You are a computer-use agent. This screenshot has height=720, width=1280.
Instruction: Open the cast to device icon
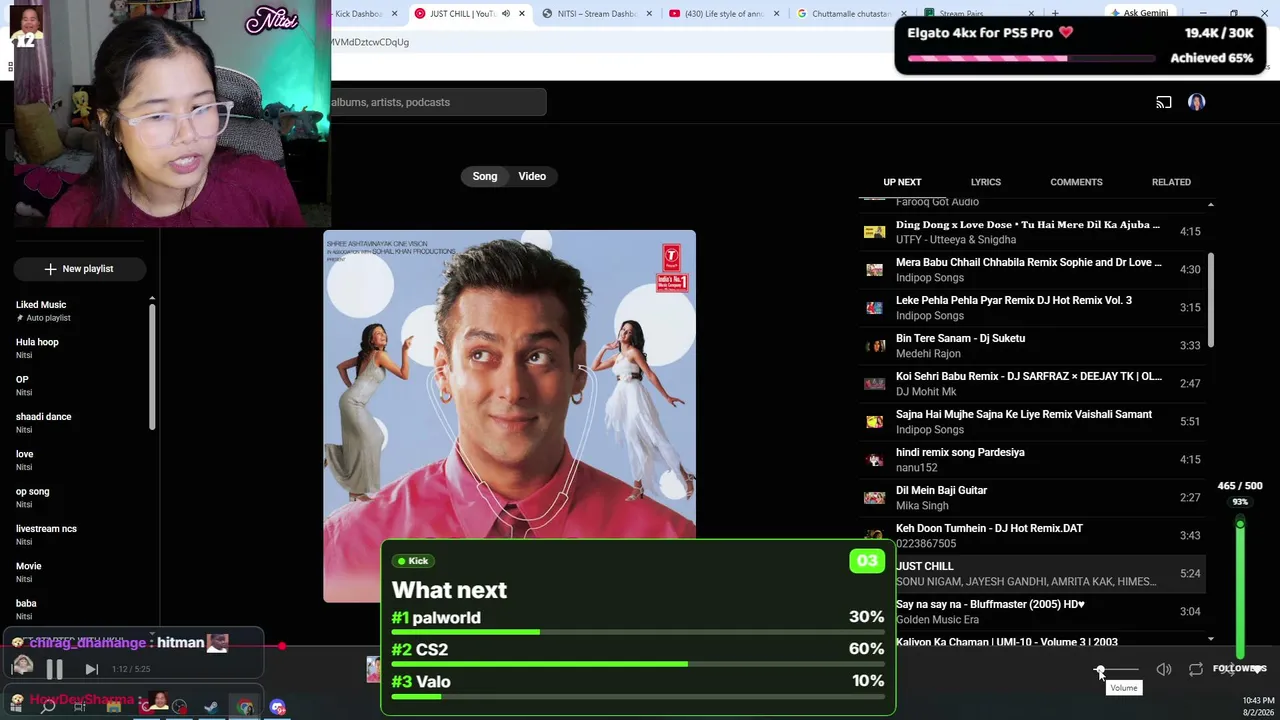coord(1164,102)
